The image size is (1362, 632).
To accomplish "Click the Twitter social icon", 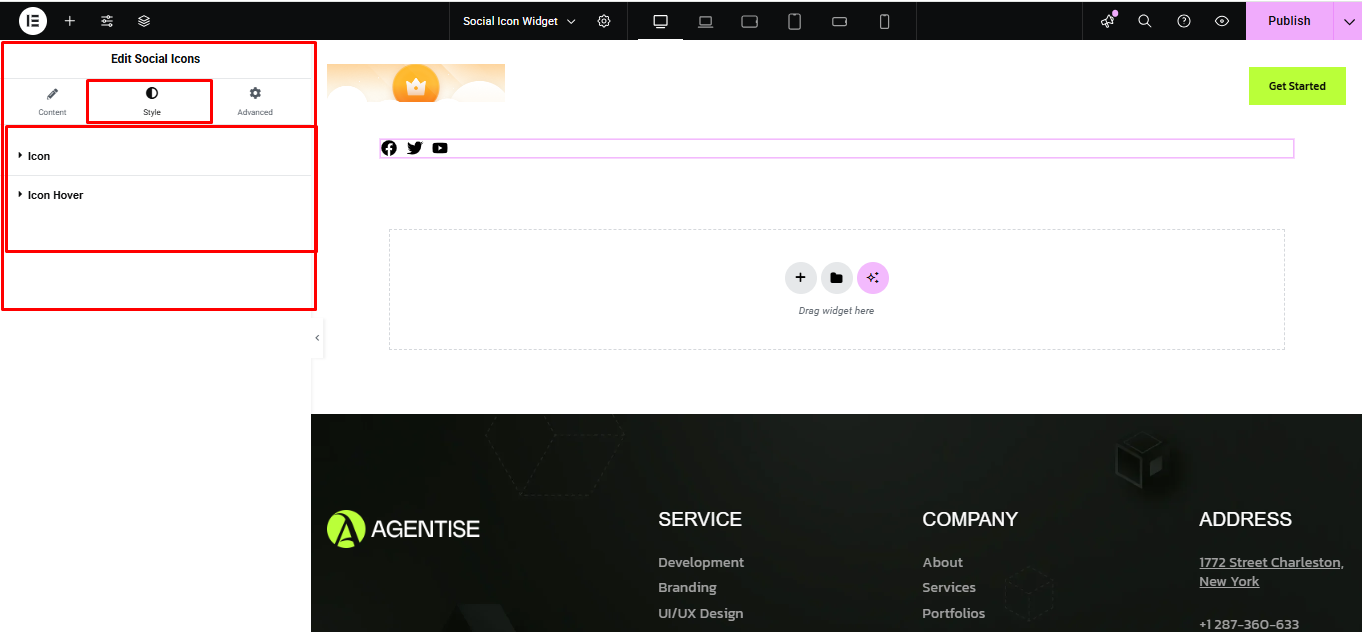I will pyautogui.click(x=415, y=148).
